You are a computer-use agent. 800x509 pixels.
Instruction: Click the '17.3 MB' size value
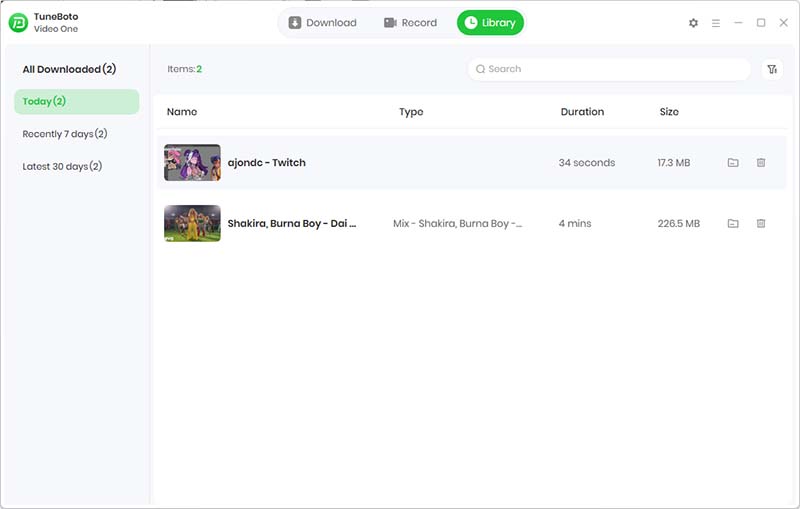[673, 163]
